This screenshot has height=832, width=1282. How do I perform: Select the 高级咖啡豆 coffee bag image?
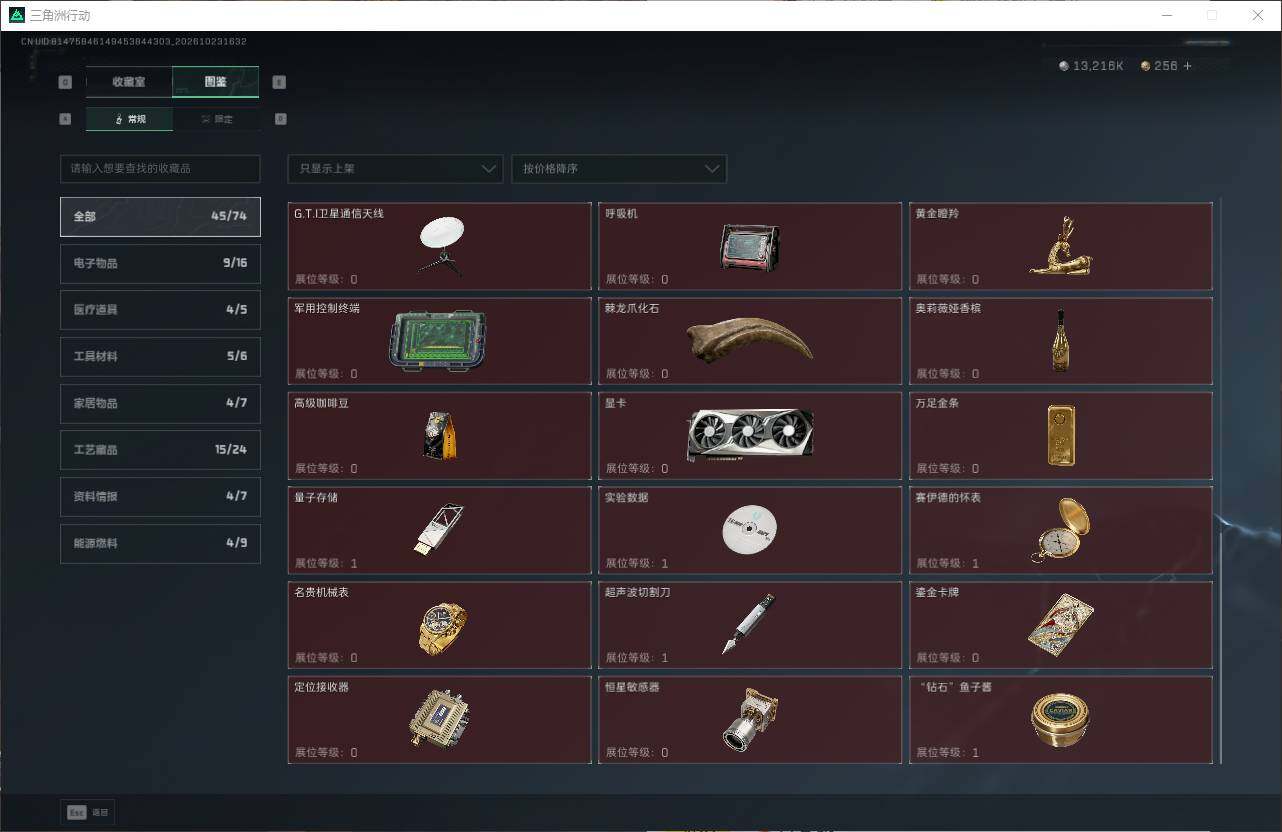pos(440,435)
